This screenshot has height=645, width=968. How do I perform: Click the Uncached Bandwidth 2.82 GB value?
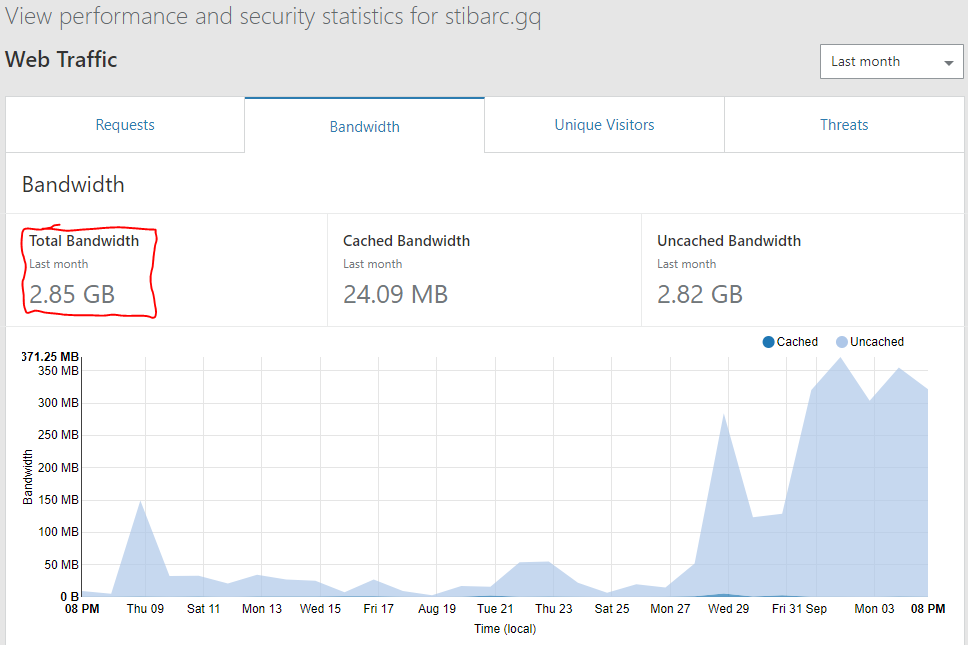click(700, 294)
